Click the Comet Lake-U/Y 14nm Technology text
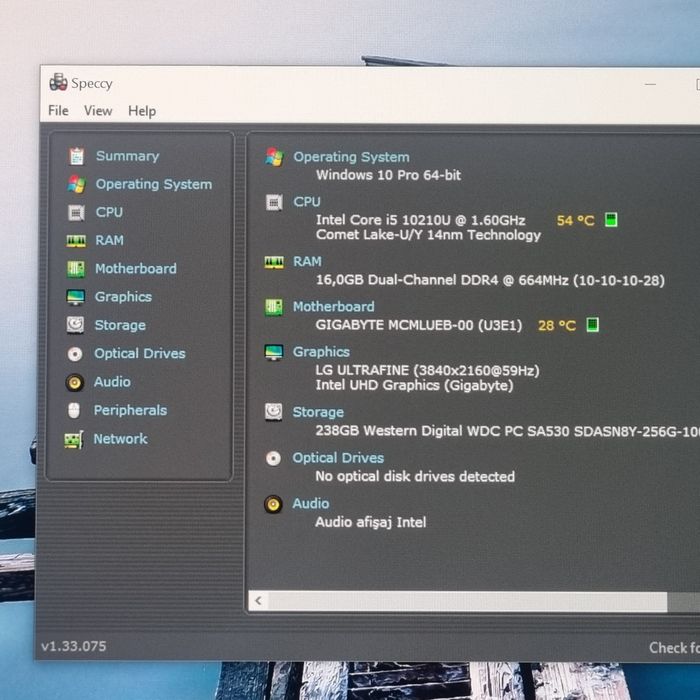The image size is (700, 700). [x=429, y=235]
